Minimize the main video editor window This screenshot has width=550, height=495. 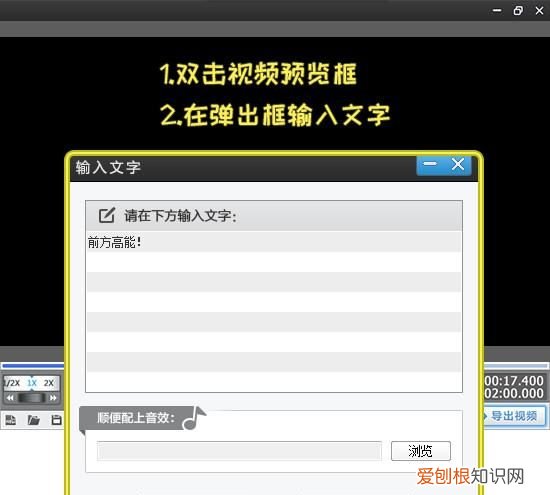pyautogui.click(x=497, y=11)
